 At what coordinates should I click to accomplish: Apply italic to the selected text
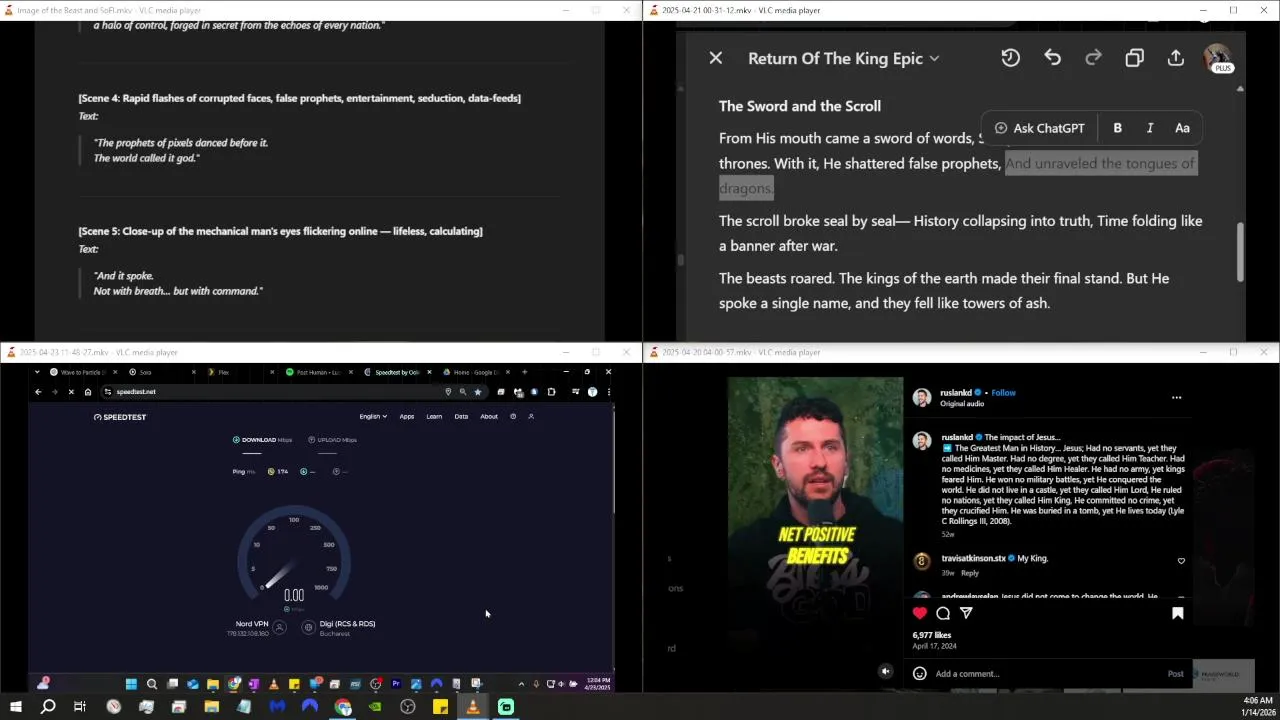(1150, 128)
